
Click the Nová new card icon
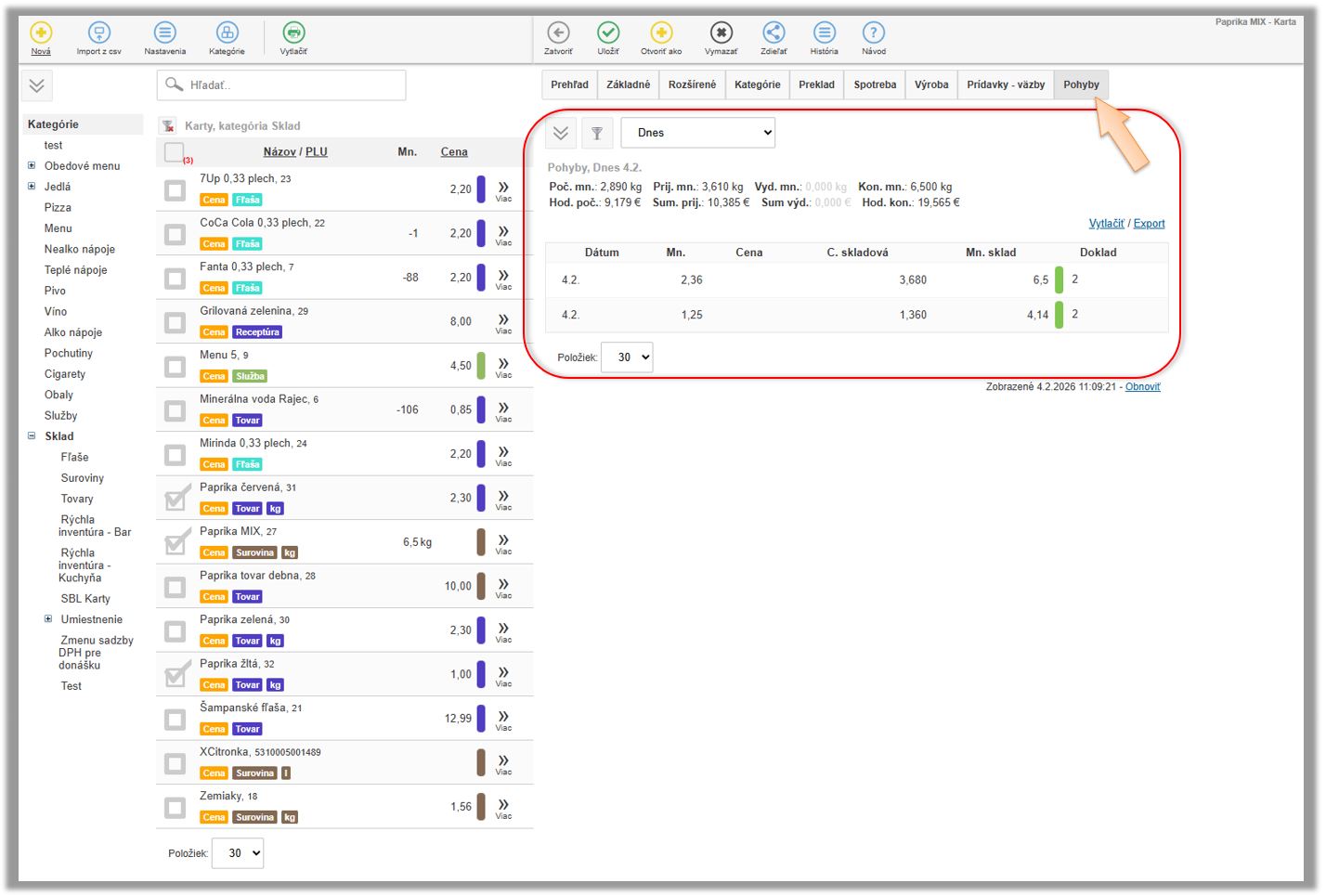[41, 33]
